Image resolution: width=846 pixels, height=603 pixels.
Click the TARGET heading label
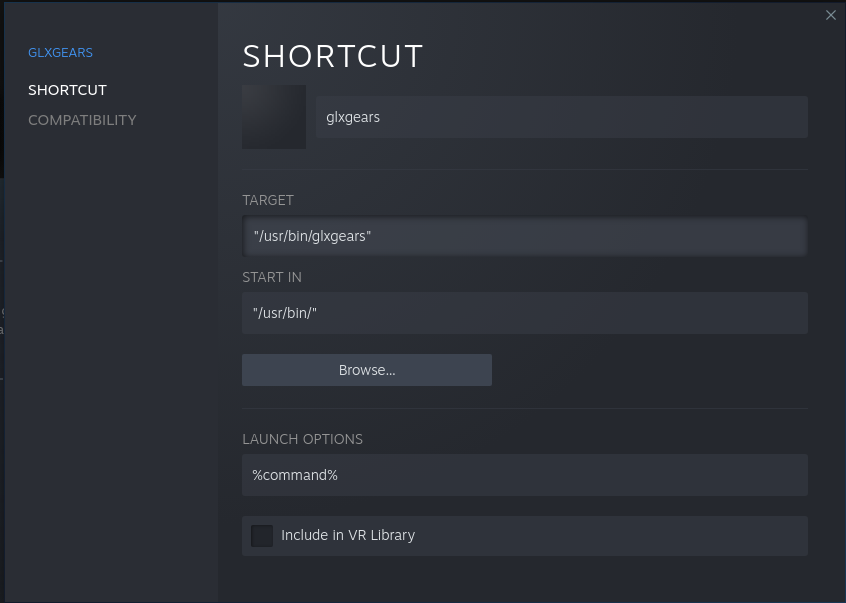[x=268, y=200]
